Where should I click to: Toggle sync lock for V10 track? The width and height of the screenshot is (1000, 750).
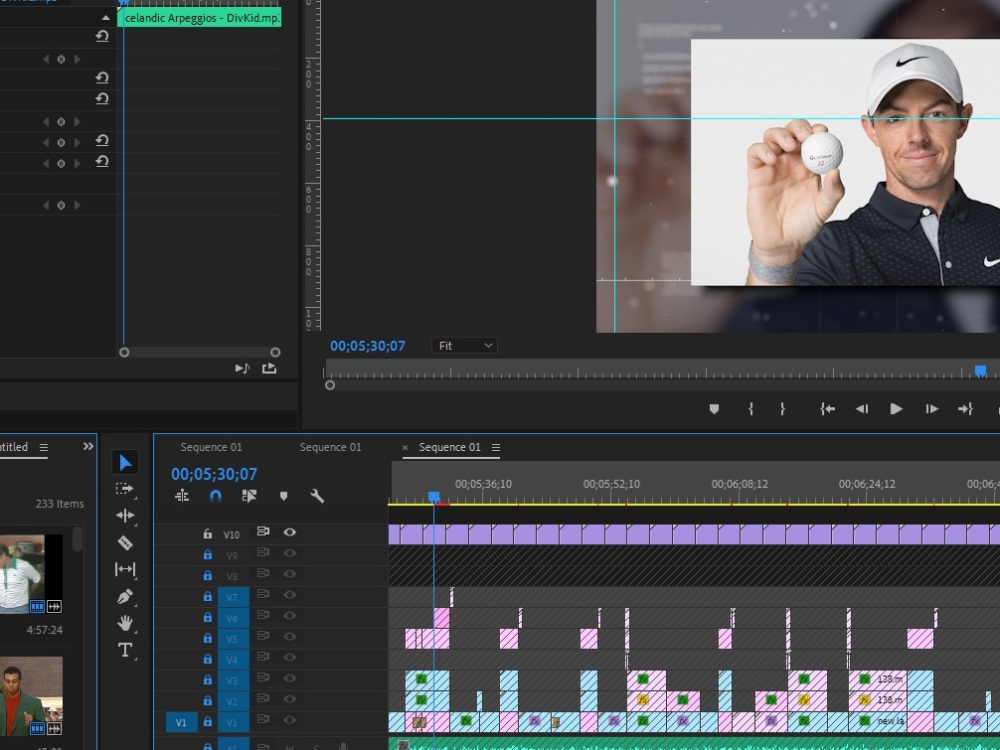263,531
